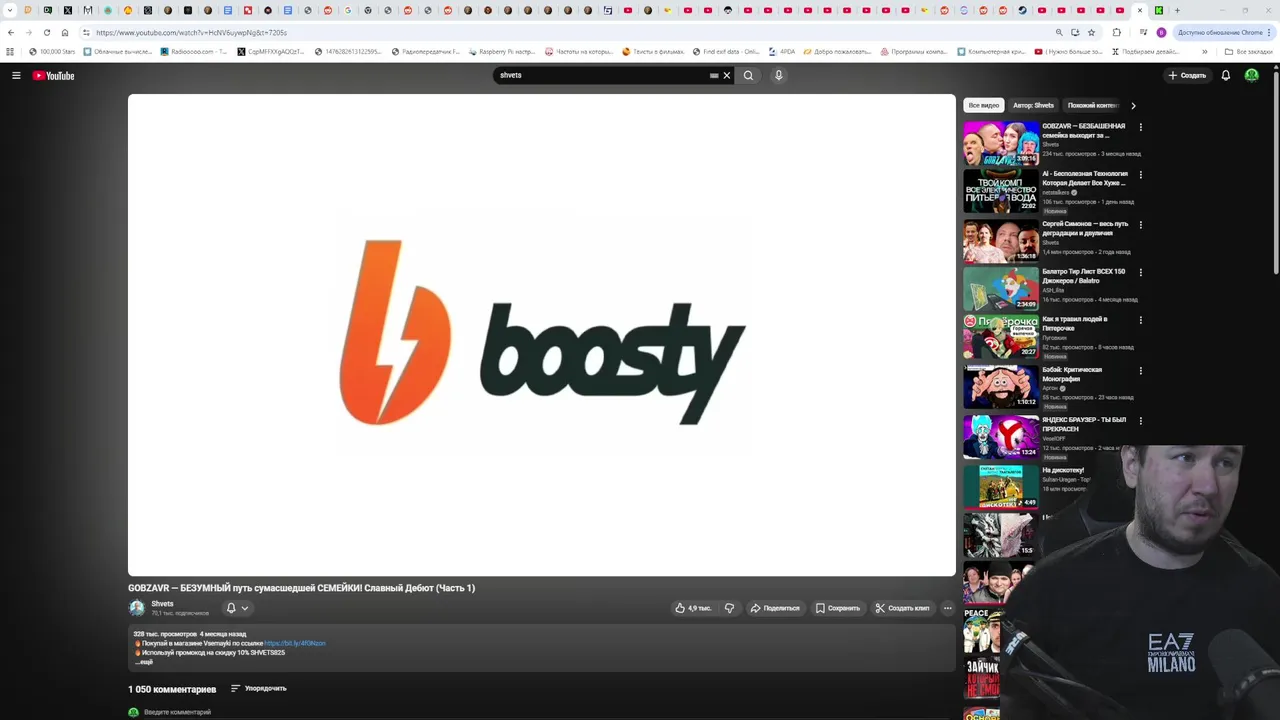Open the 4PDA bookmark
Image resolution: width=1280 pixels, height=720 pixels.
[782, 51]
